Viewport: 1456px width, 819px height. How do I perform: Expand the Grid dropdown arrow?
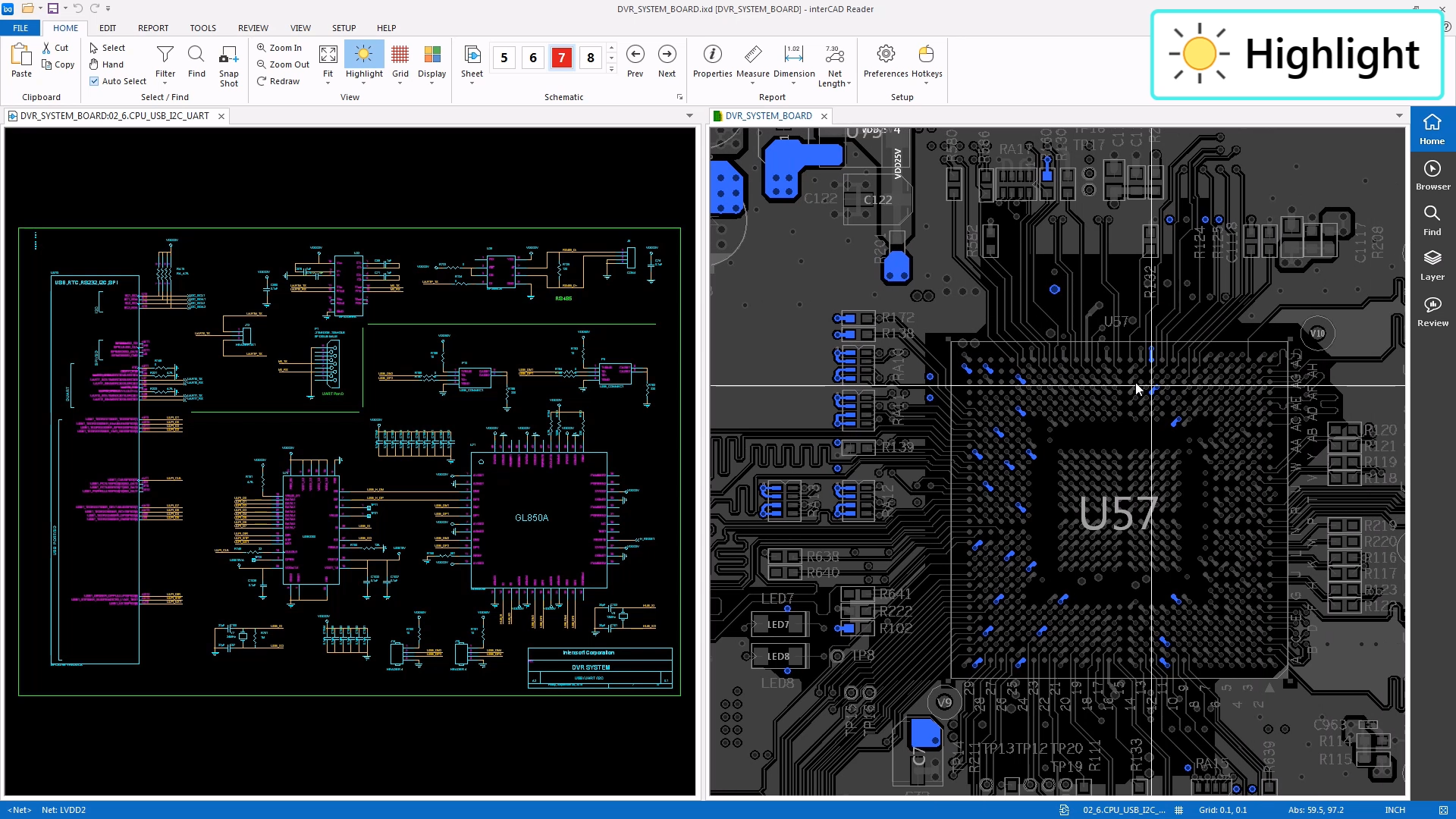(x=400, y=83)
